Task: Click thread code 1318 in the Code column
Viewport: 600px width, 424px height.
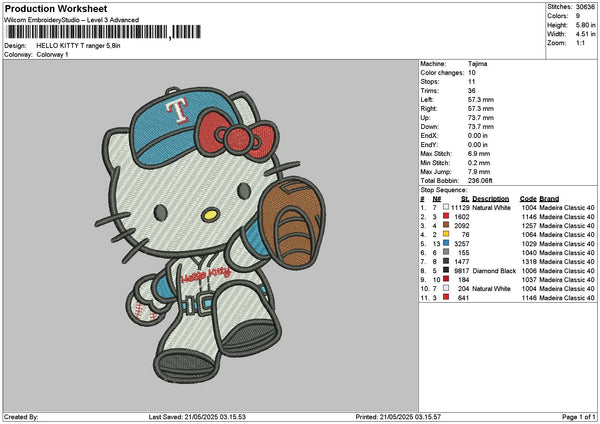Action: pos(529,261)
